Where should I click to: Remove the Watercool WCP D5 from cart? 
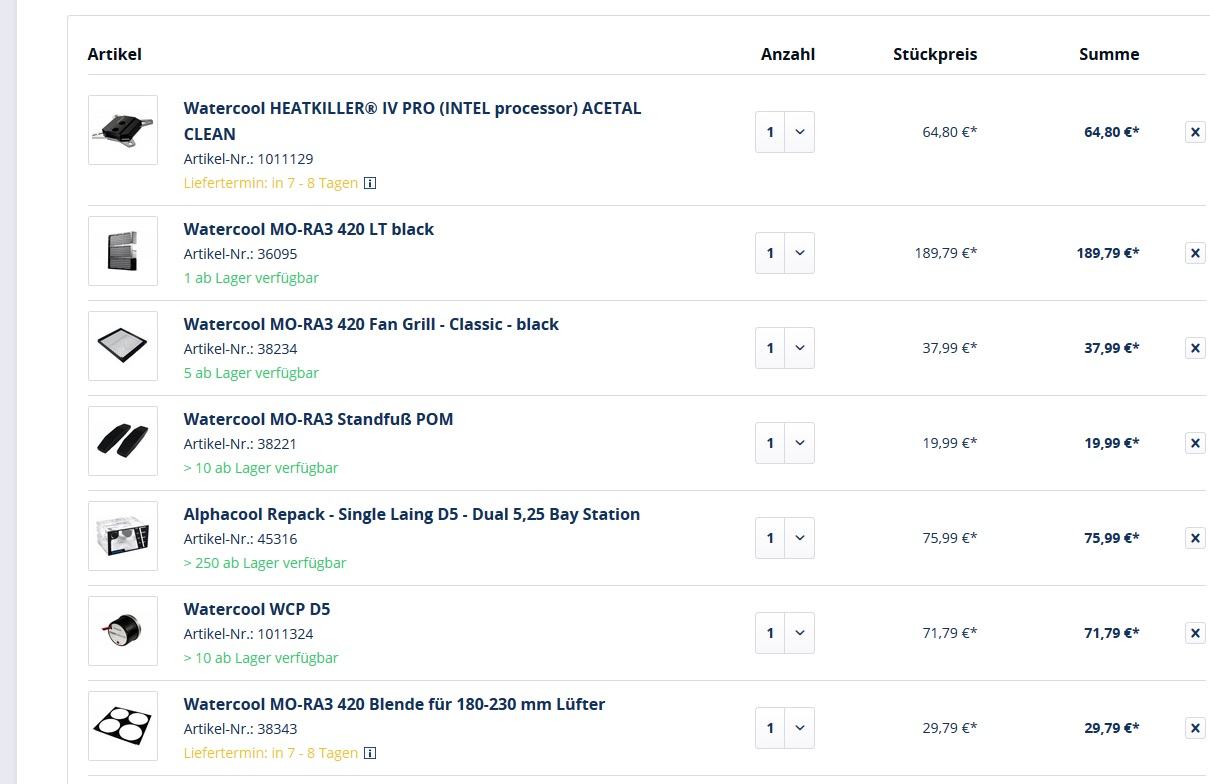click(x=1195, y=633)
